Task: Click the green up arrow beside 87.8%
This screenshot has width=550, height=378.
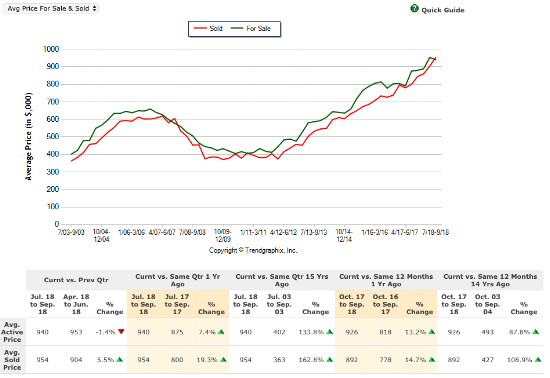Action: tap(536, 332)
